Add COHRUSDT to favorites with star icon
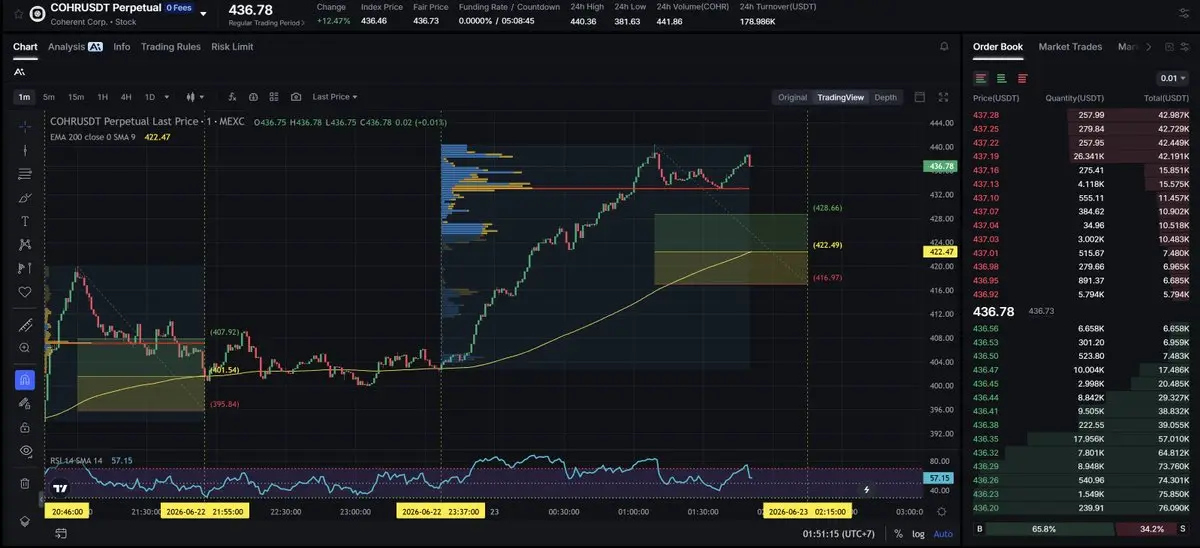The image size is (1200, 548). click(x=19, y=13)
